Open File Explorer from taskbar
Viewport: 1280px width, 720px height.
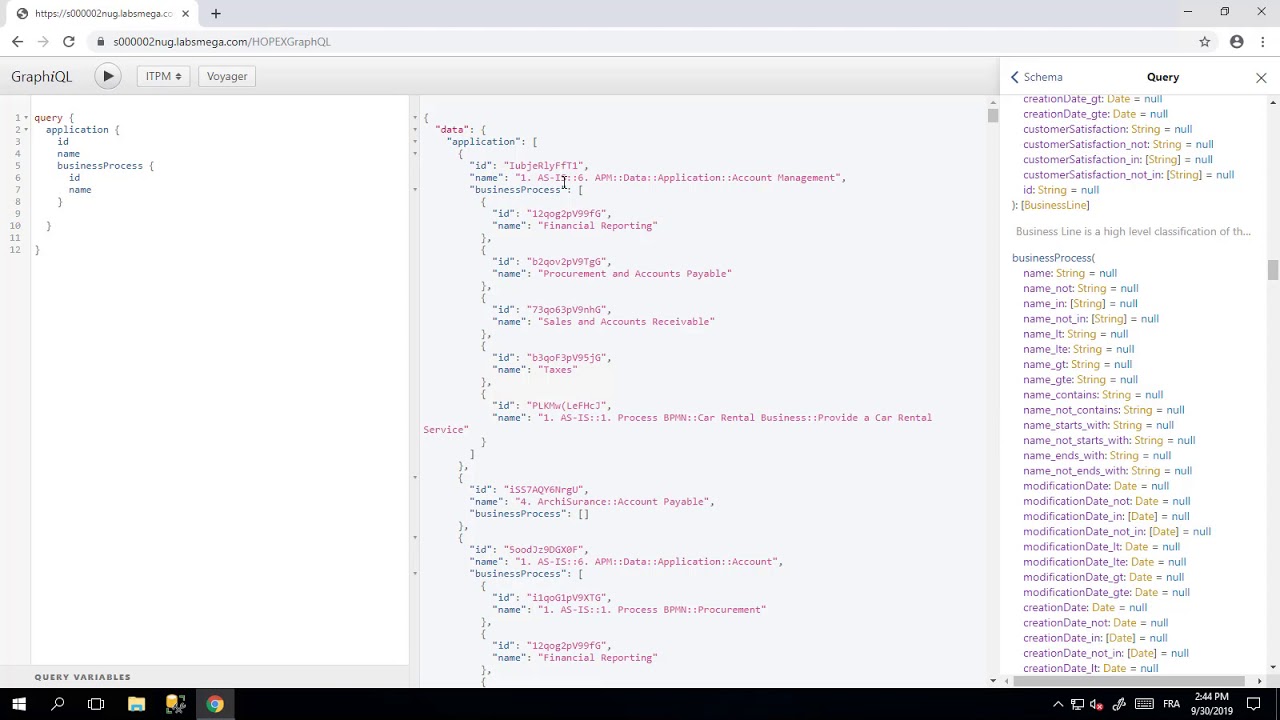point(136,704)
